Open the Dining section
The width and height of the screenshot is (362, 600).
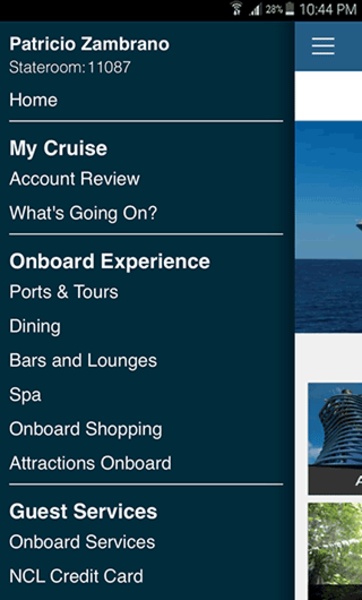(x=35, y=326)
